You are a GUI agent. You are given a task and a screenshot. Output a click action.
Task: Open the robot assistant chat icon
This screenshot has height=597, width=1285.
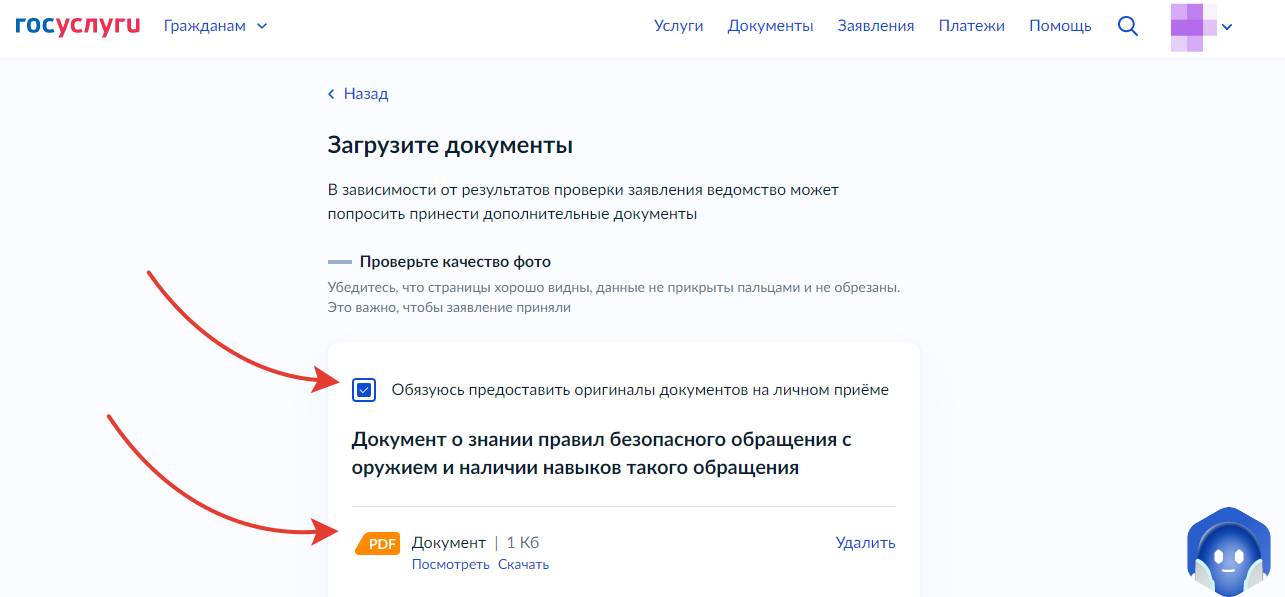click(1227, 552)
